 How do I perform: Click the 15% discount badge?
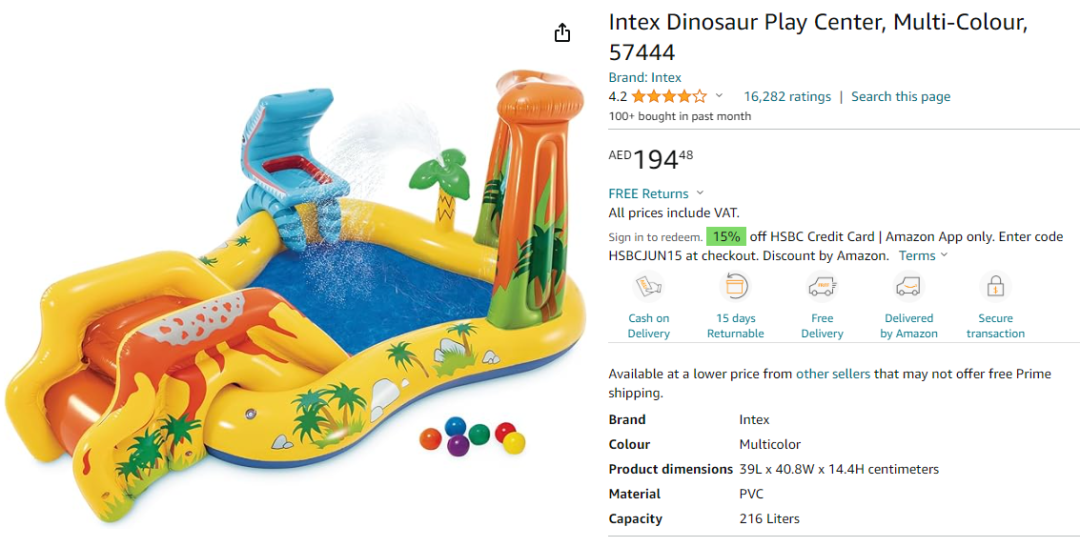(726, 236)
